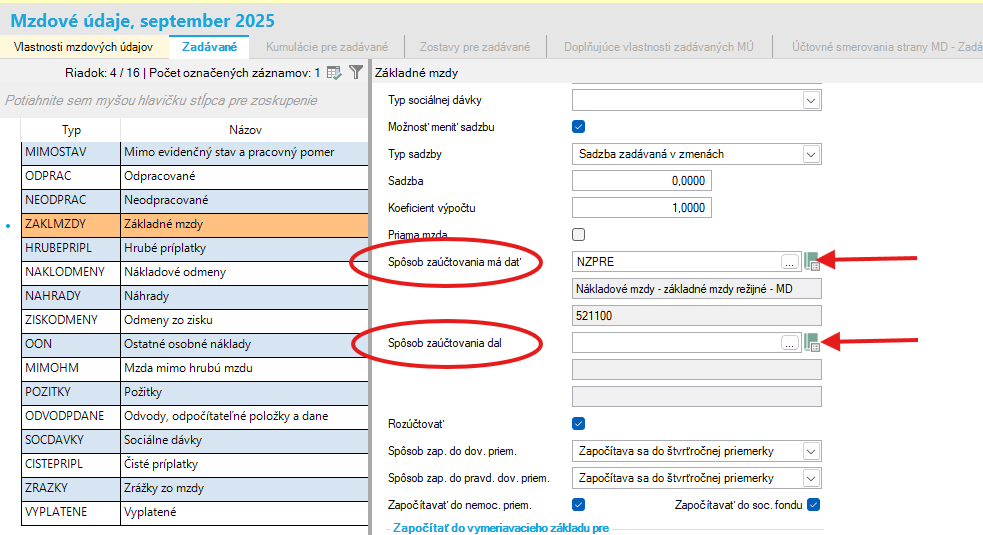Open the Typ sadzby dropdown
Screen dimensions: 983x535
point(810,154)
